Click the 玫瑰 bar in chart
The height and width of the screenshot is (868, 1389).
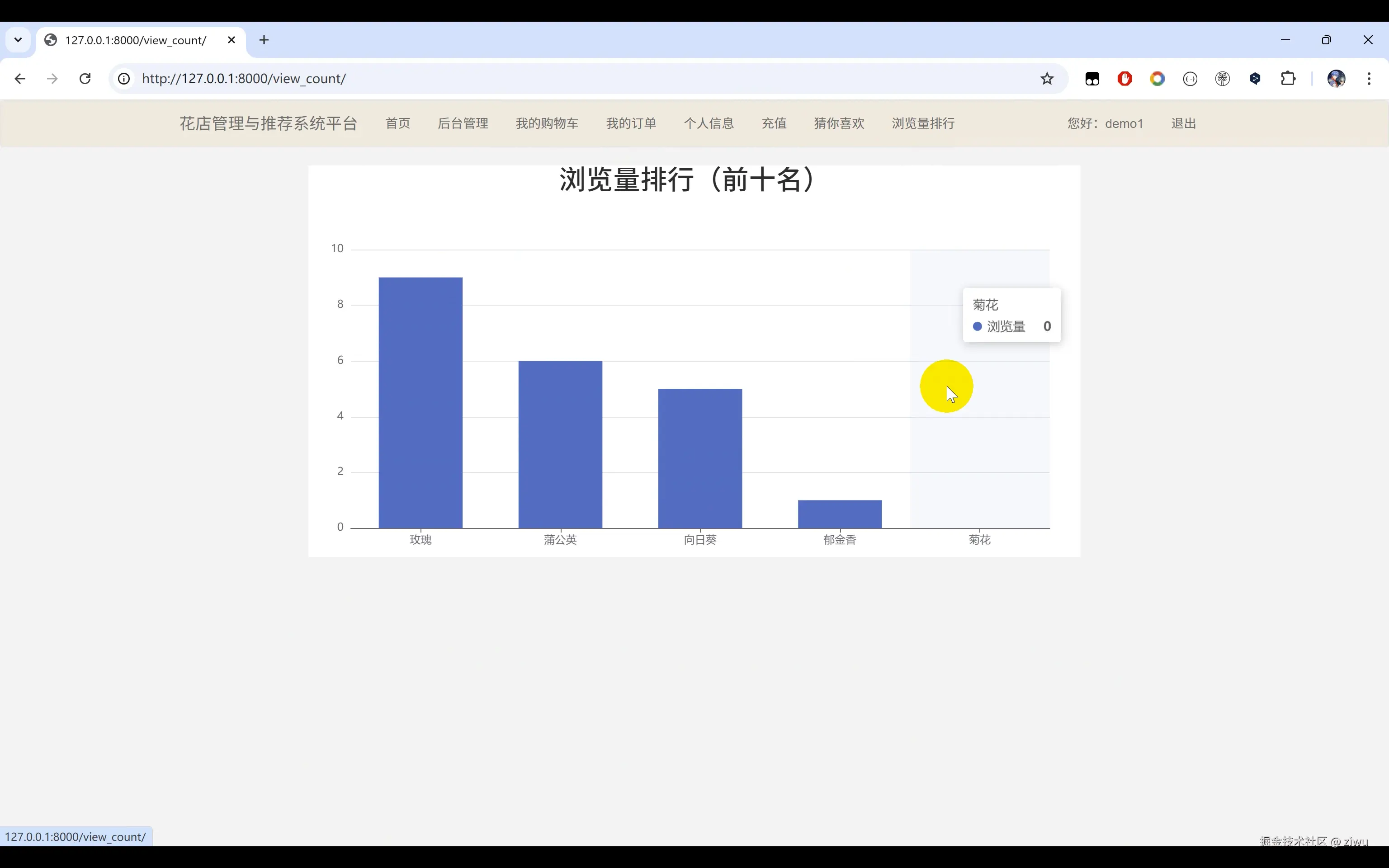click(420, 402)
